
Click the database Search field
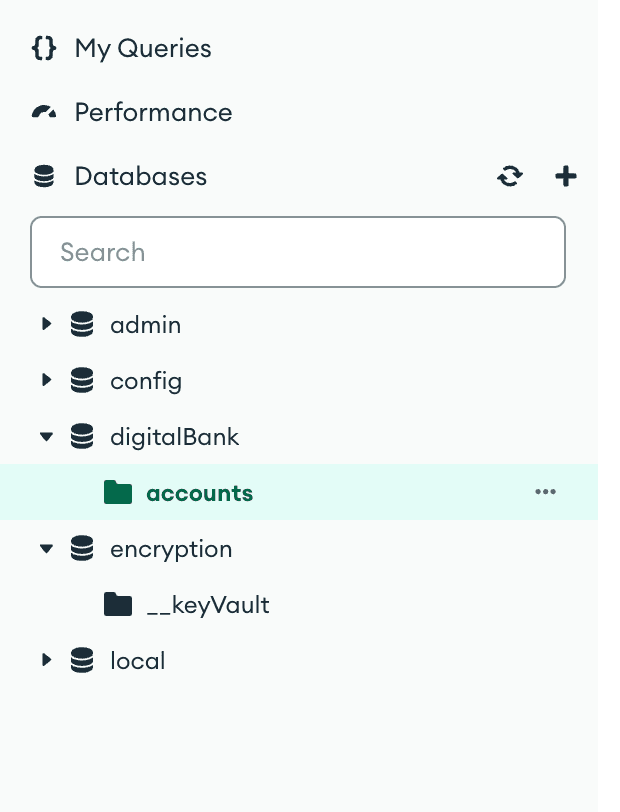(298, 252)
